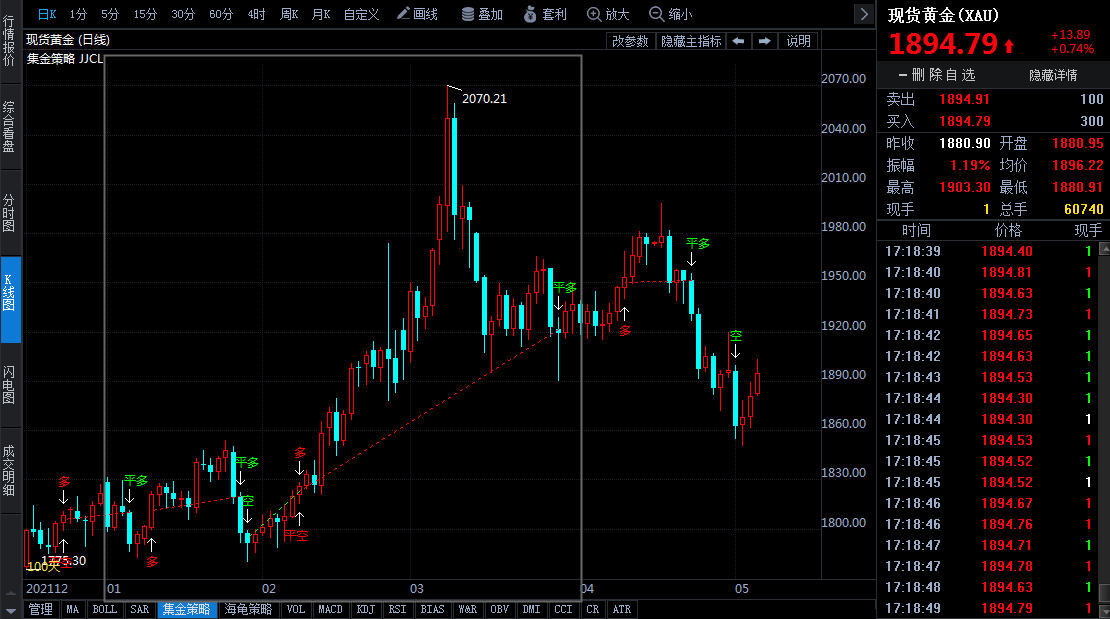Click the 时间 column header
This screenshot has width=1110, height=619.
(916, 231)
